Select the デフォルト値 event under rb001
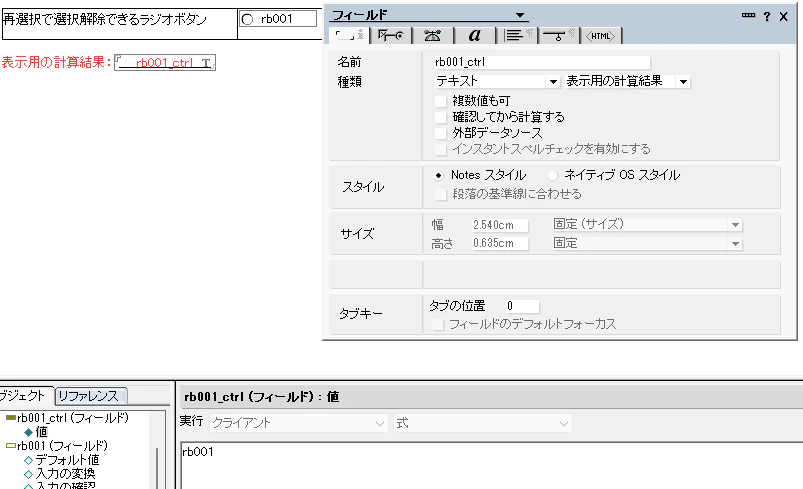The width and height of the screenshot is (803, 489). click(67, 460)
